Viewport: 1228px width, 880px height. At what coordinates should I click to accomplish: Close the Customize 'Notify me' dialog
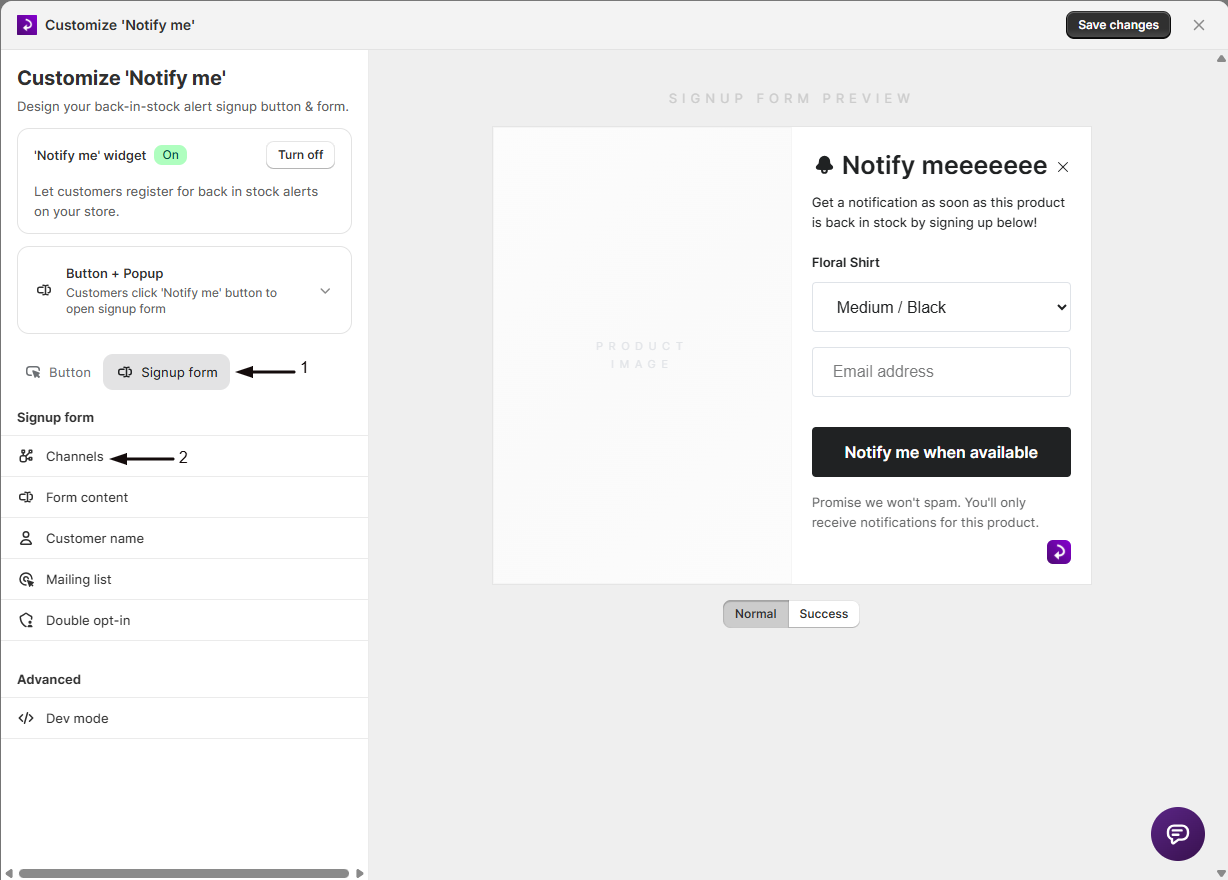(x=1199, y=25)
